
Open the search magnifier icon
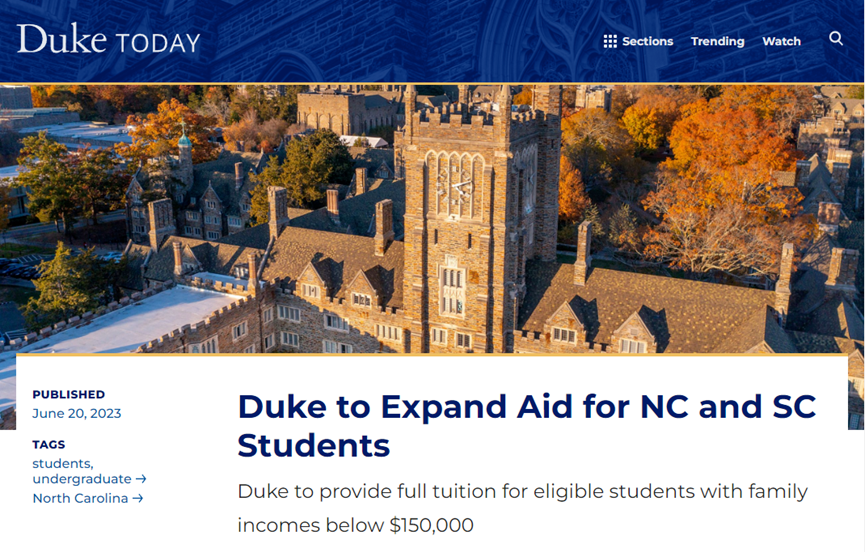(836, 39)
